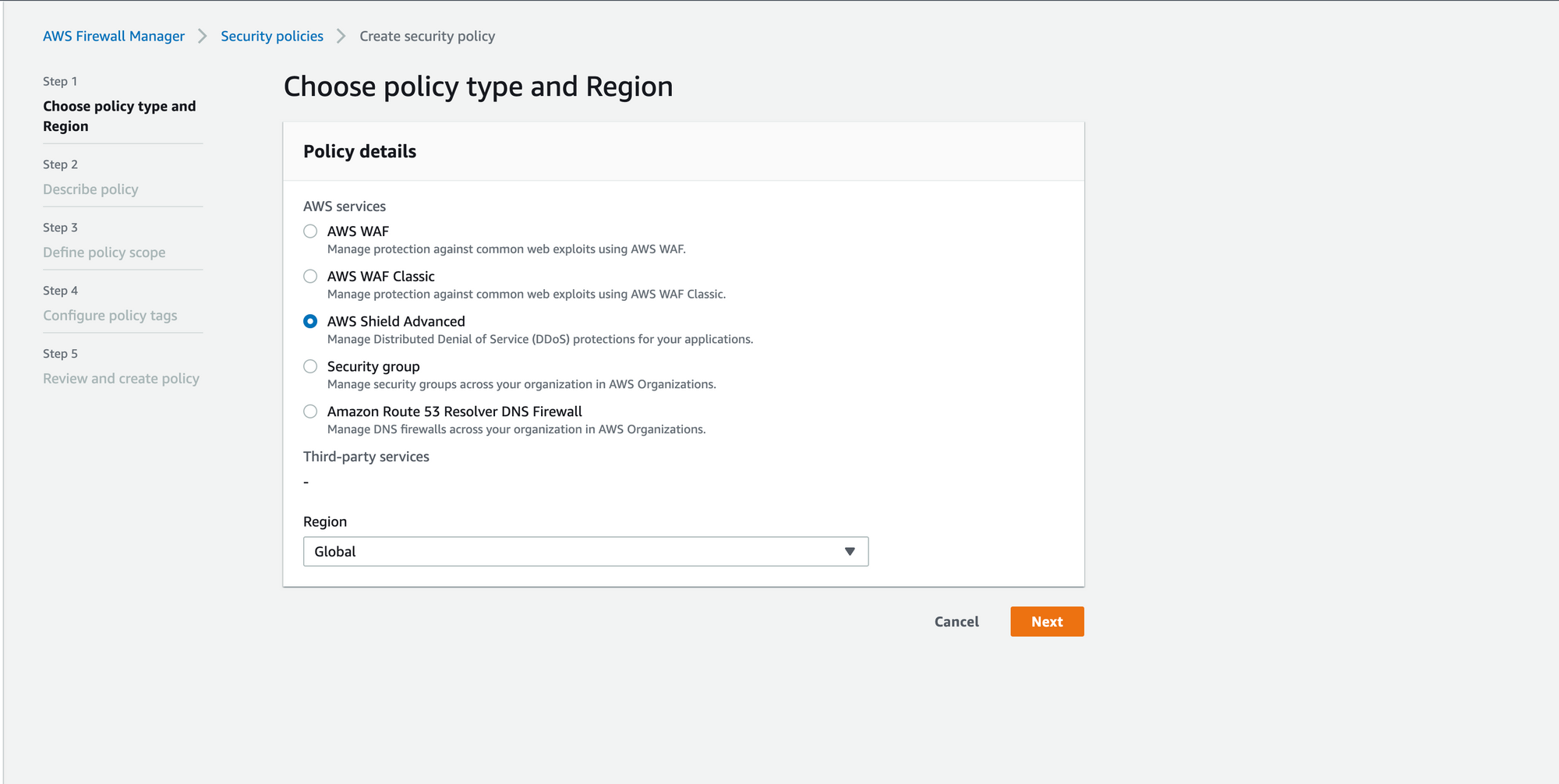Go to Step 2 Describe policy
The width and height of the screenshot is (1559, 784).
coord(90,189)
